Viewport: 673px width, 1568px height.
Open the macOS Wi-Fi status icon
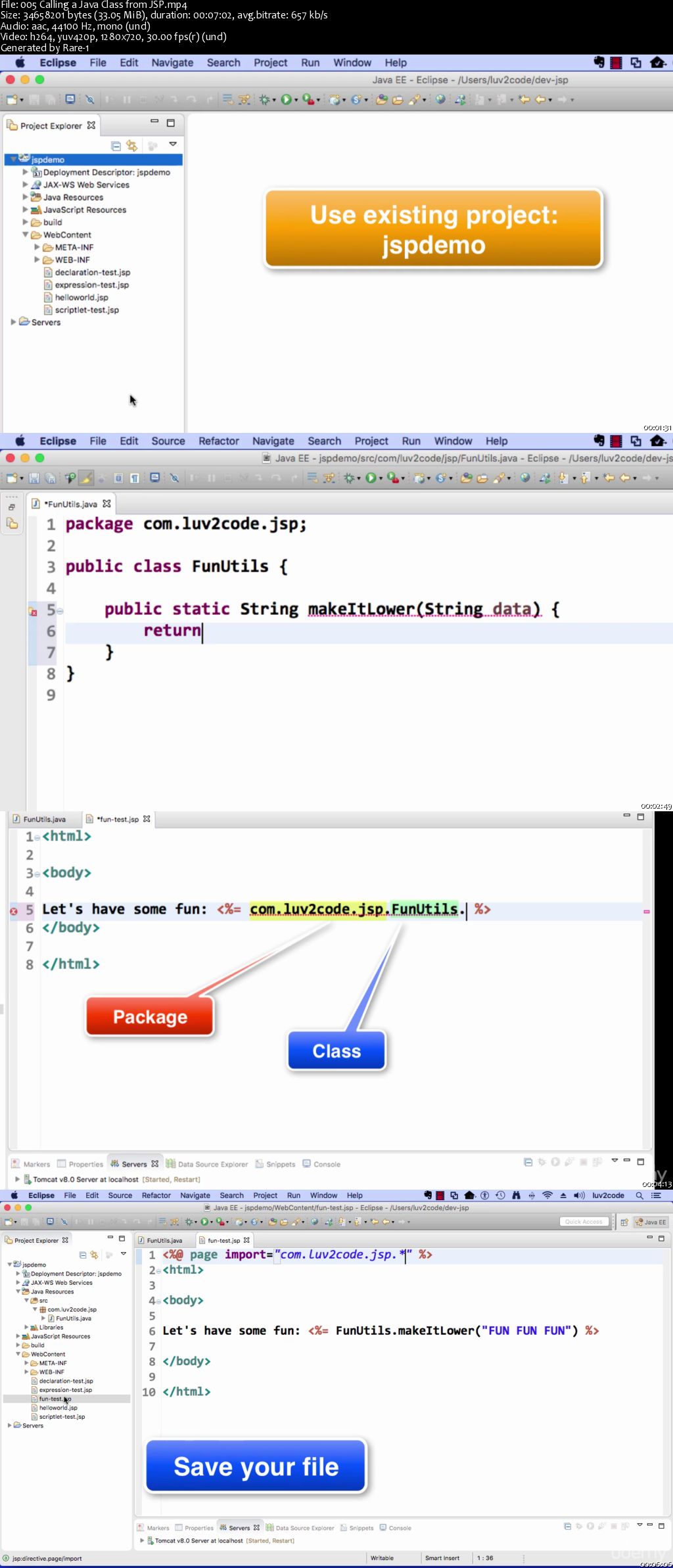[x=547, y=1196]
